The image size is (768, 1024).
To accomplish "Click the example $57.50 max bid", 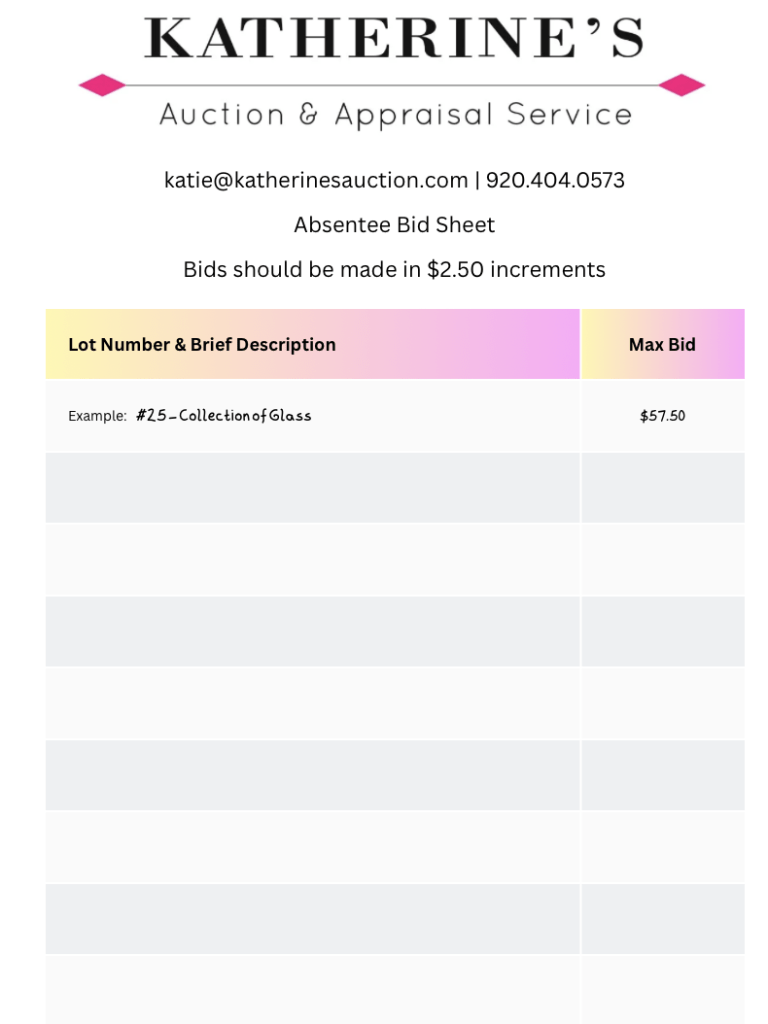I will click(x=662, y=415).
